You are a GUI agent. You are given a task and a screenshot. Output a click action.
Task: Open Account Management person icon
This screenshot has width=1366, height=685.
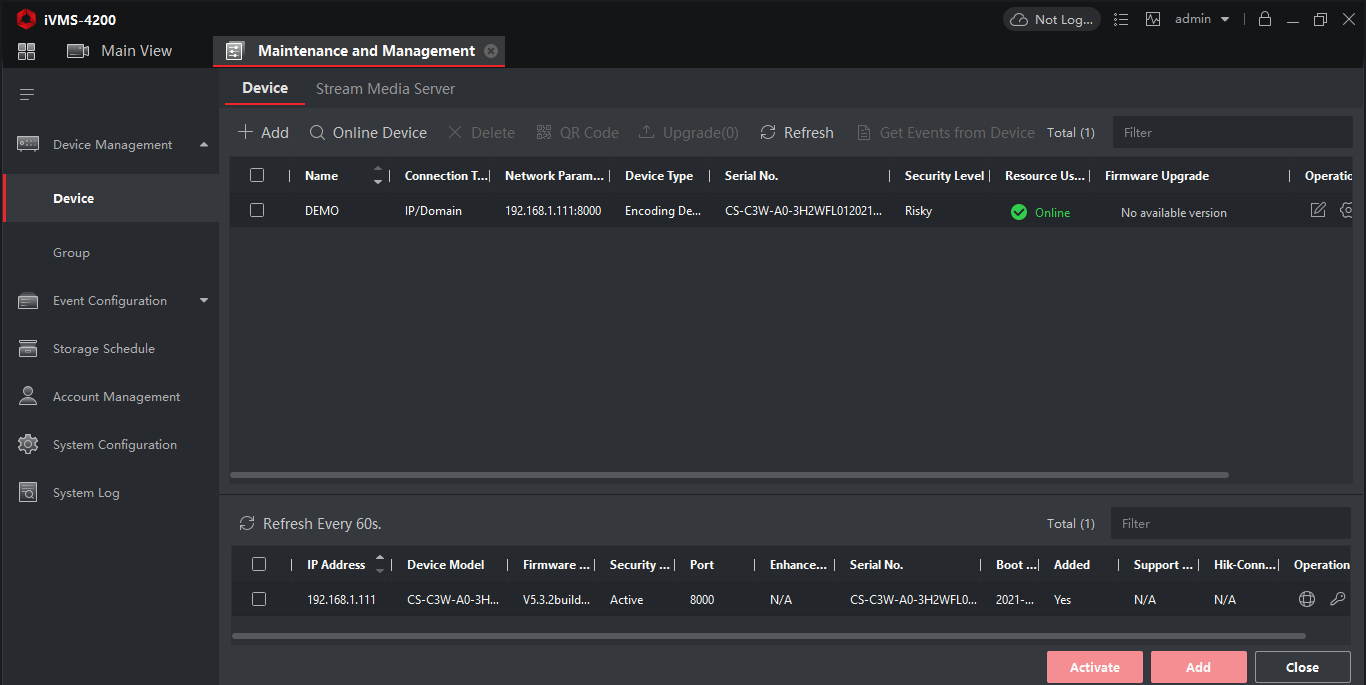click(28, 396)
